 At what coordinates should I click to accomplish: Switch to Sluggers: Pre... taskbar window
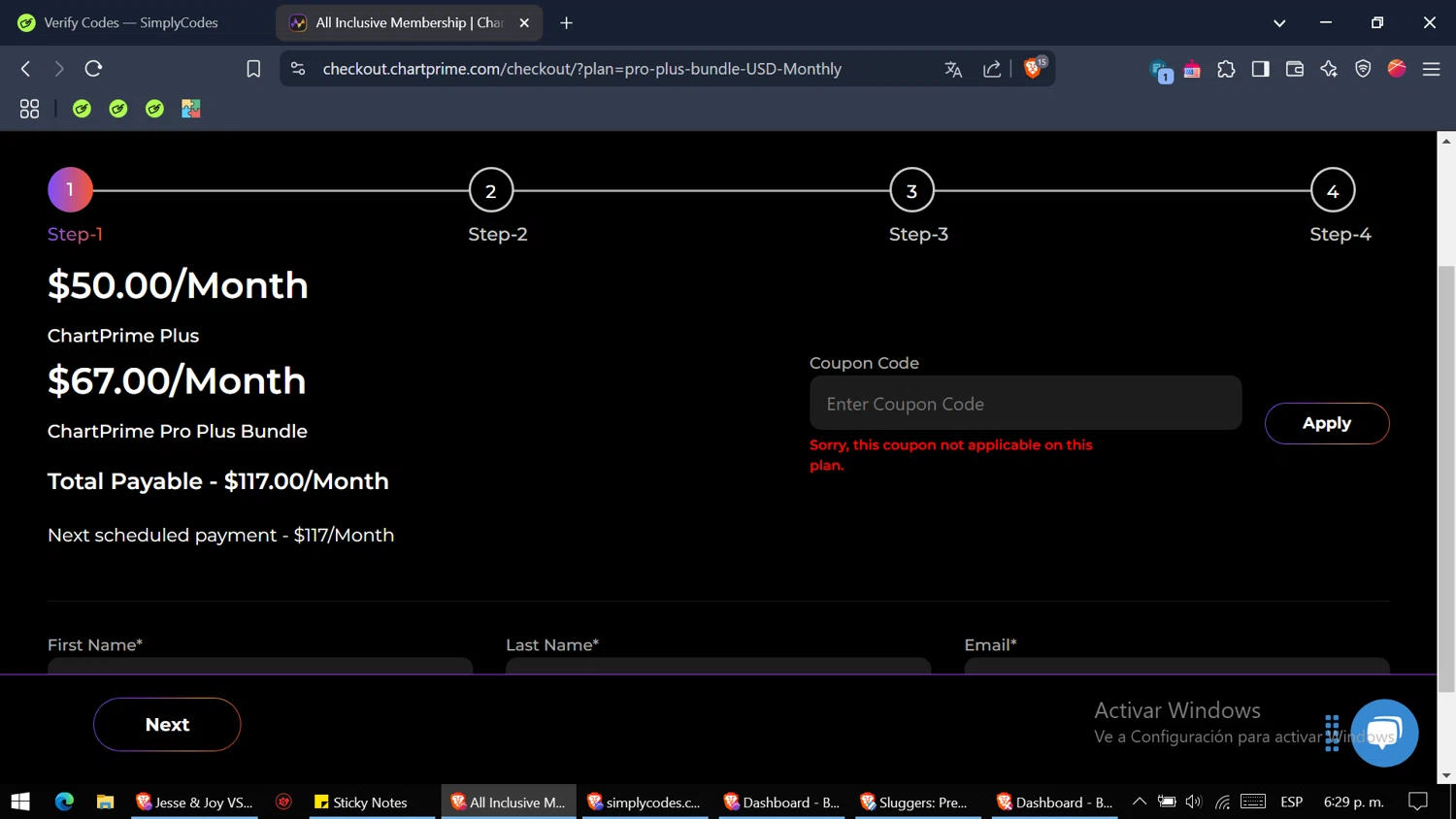pos(917,802)
